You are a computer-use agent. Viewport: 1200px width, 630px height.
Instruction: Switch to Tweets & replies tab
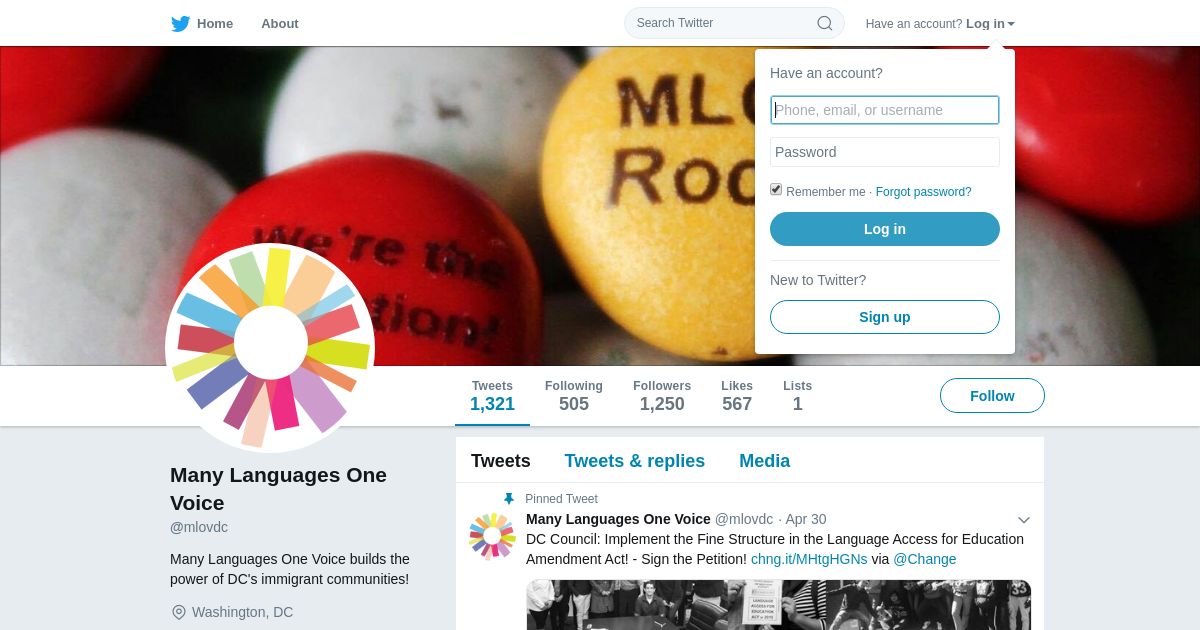[x=634, y=461]
